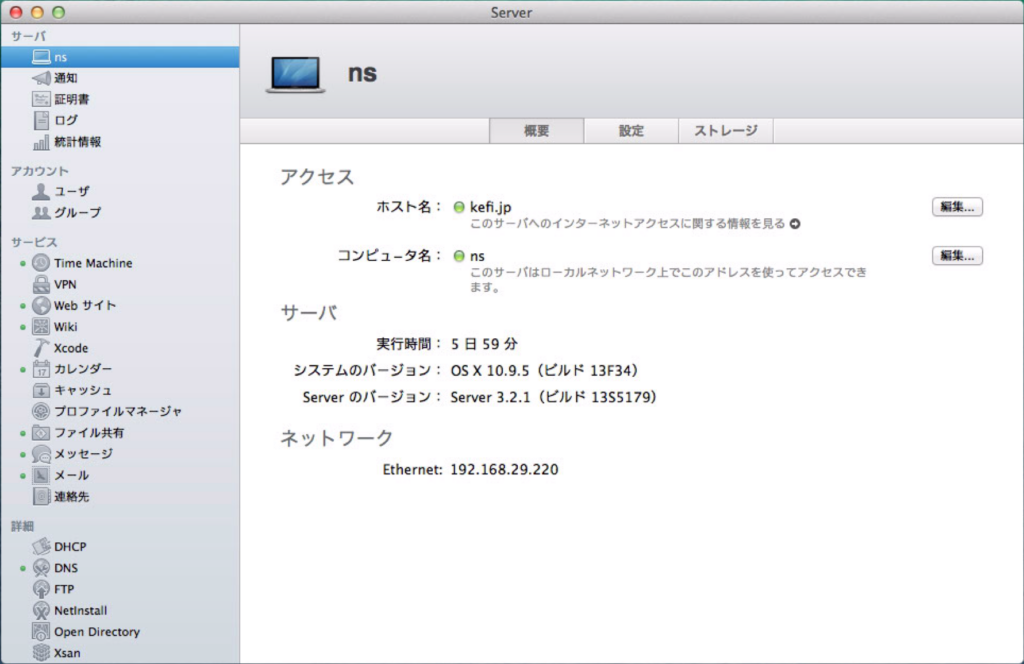Open the ログ document icon

[x=40, y=121]
